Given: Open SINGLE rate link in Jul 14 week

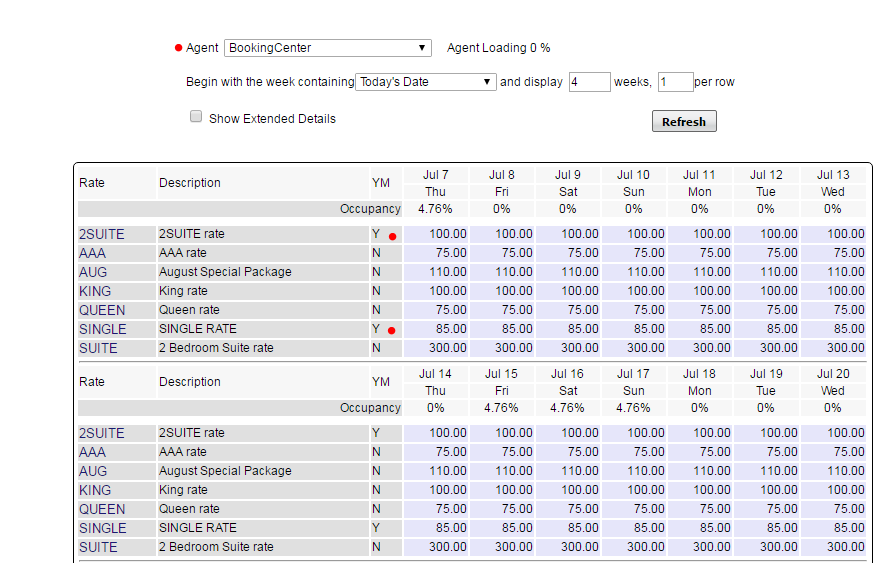Looking at the screenshot, I should (102, 528).
